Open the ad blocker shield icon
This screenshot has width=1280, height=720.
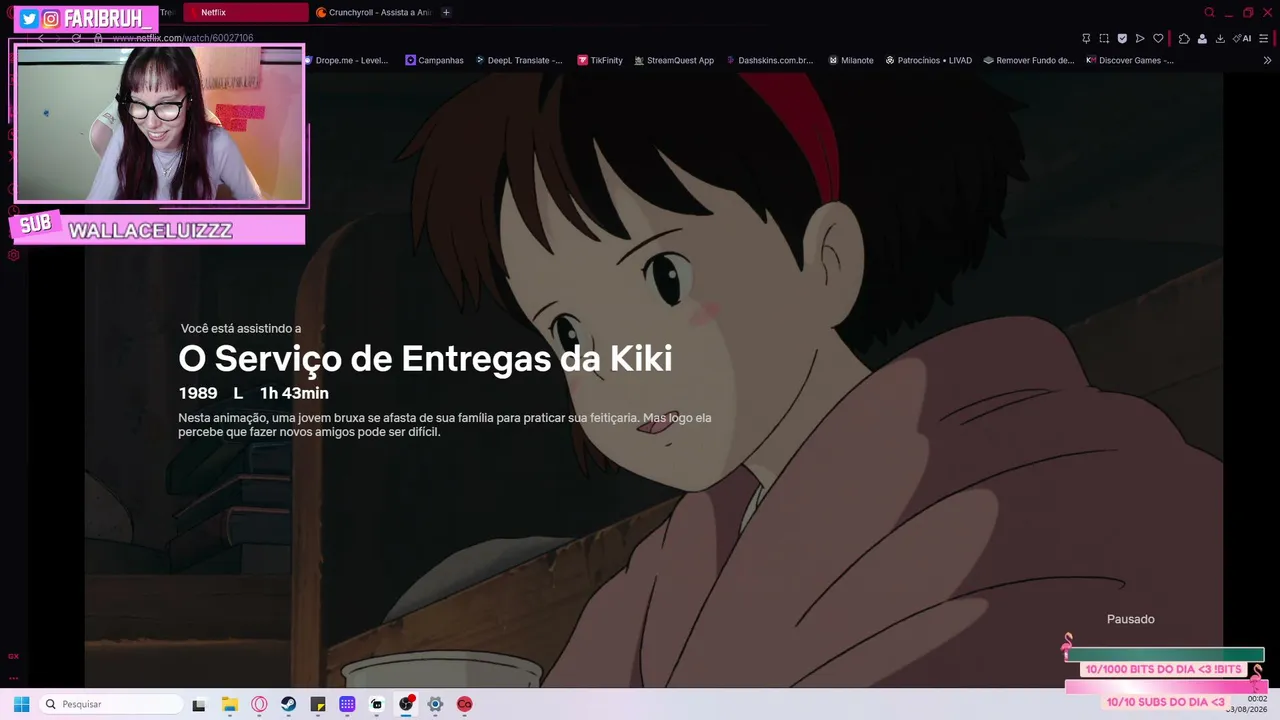click(1122, 38)
